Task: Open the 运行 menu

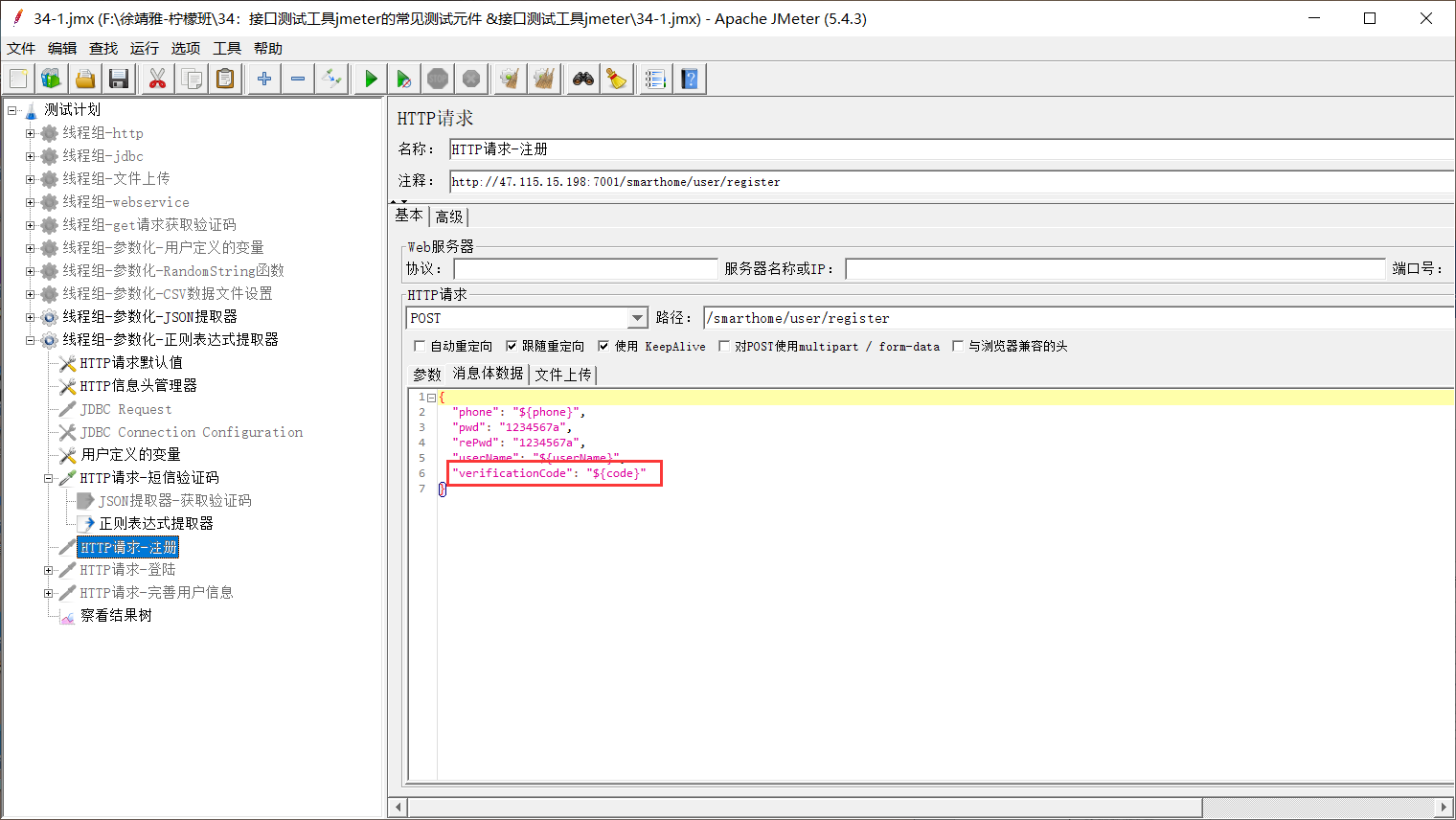Action: pos(145,48)
